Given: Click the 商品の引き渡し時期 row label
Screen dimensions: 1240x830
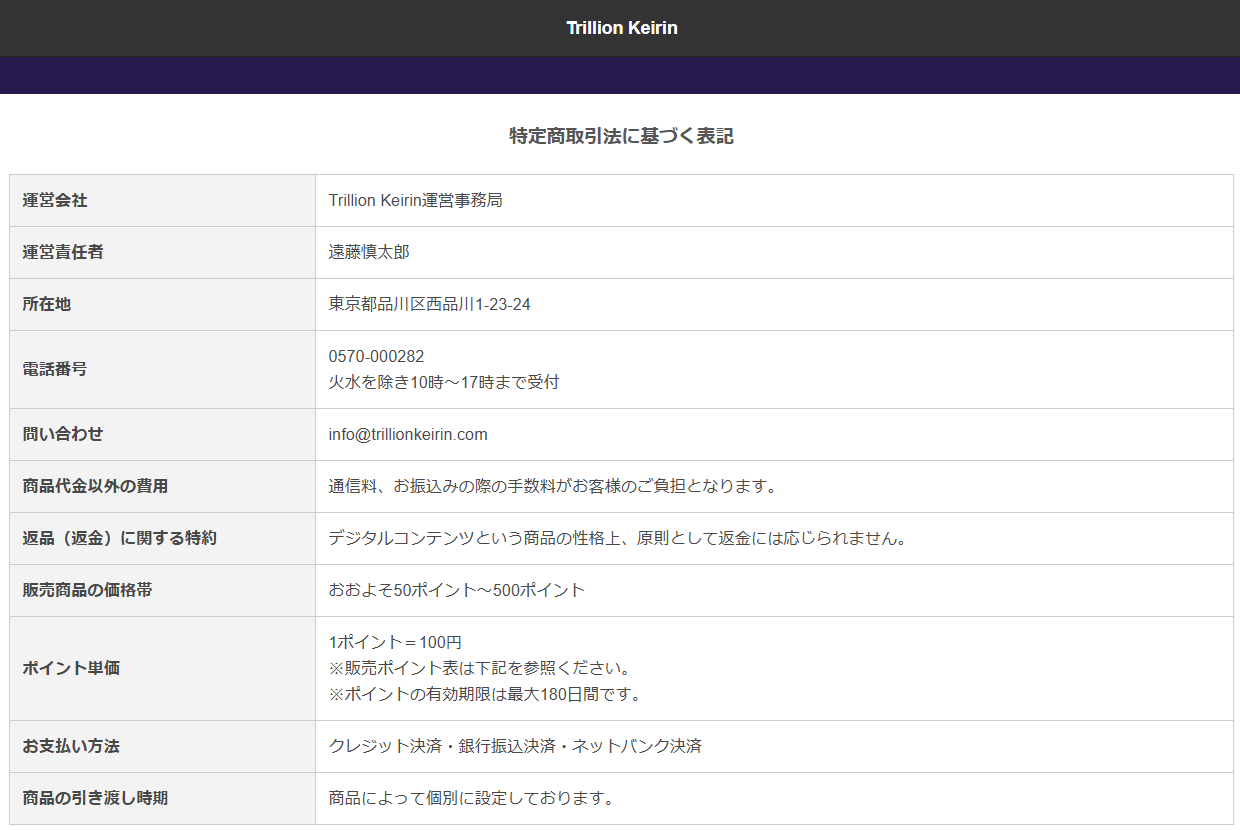Looking at the screenshot, I should [95, 798].
